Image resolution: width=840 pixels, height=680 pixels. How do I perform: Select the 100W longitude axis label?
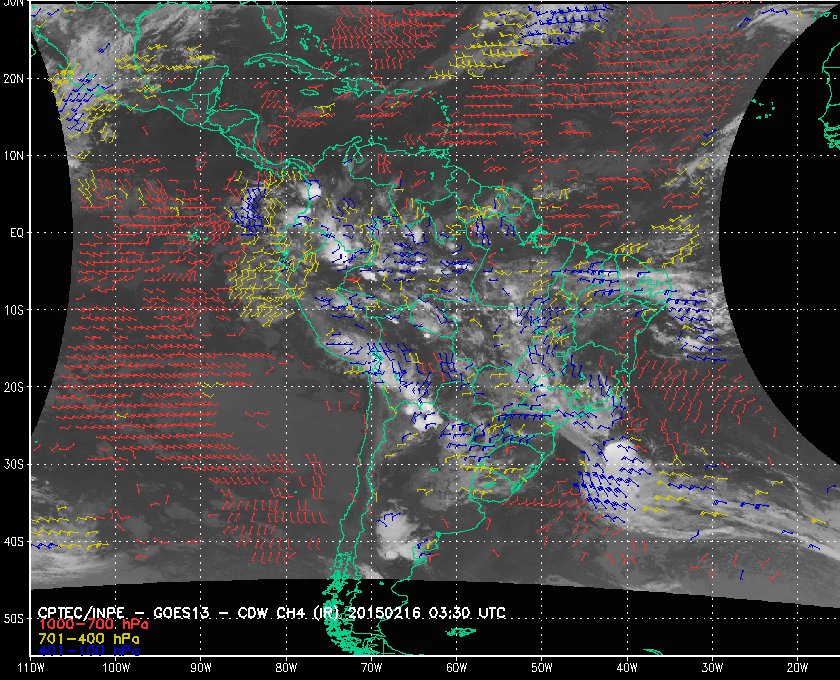[116, 668]
